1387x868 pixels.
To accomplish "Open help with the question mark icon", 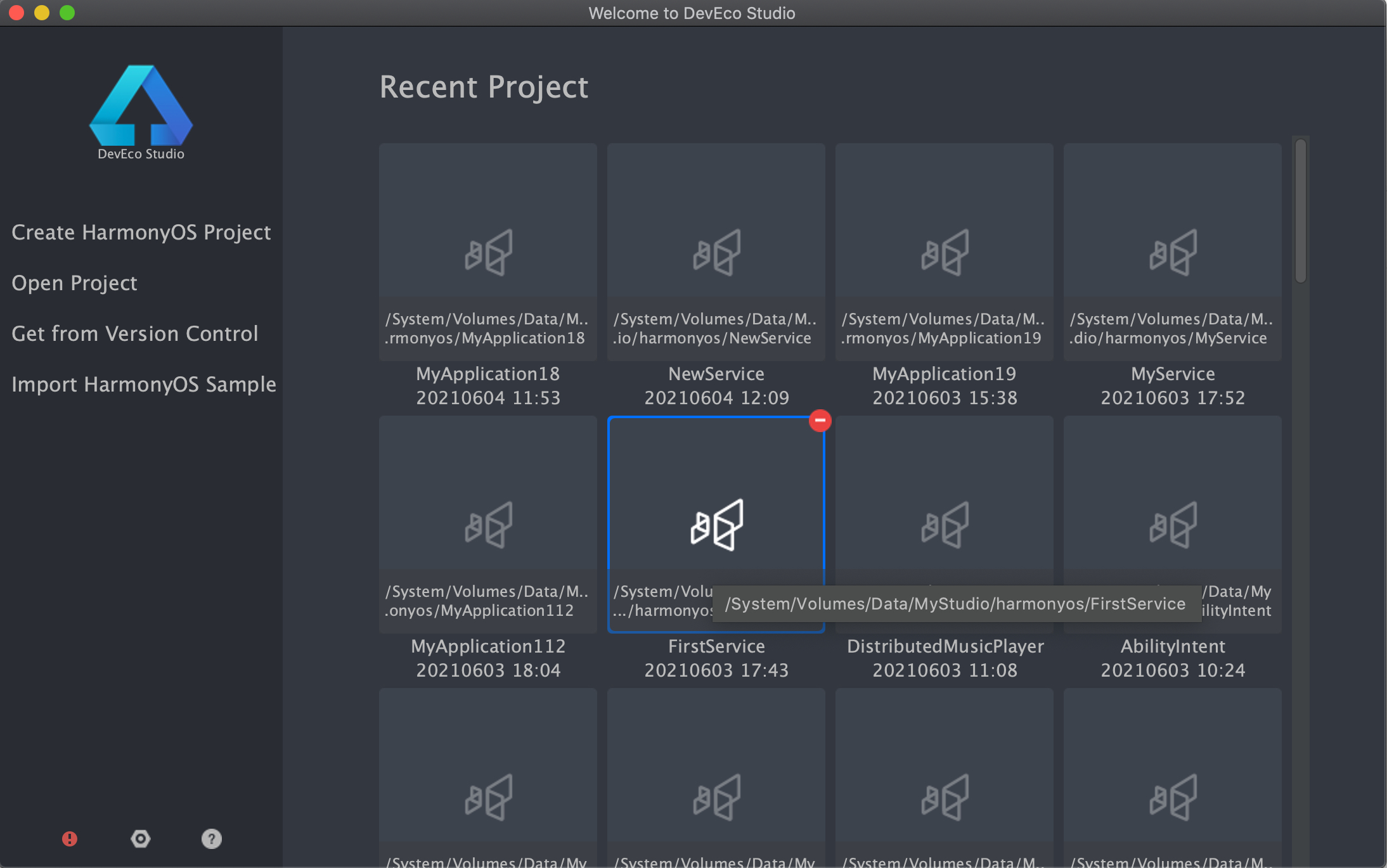I will [x=212, y=839].
